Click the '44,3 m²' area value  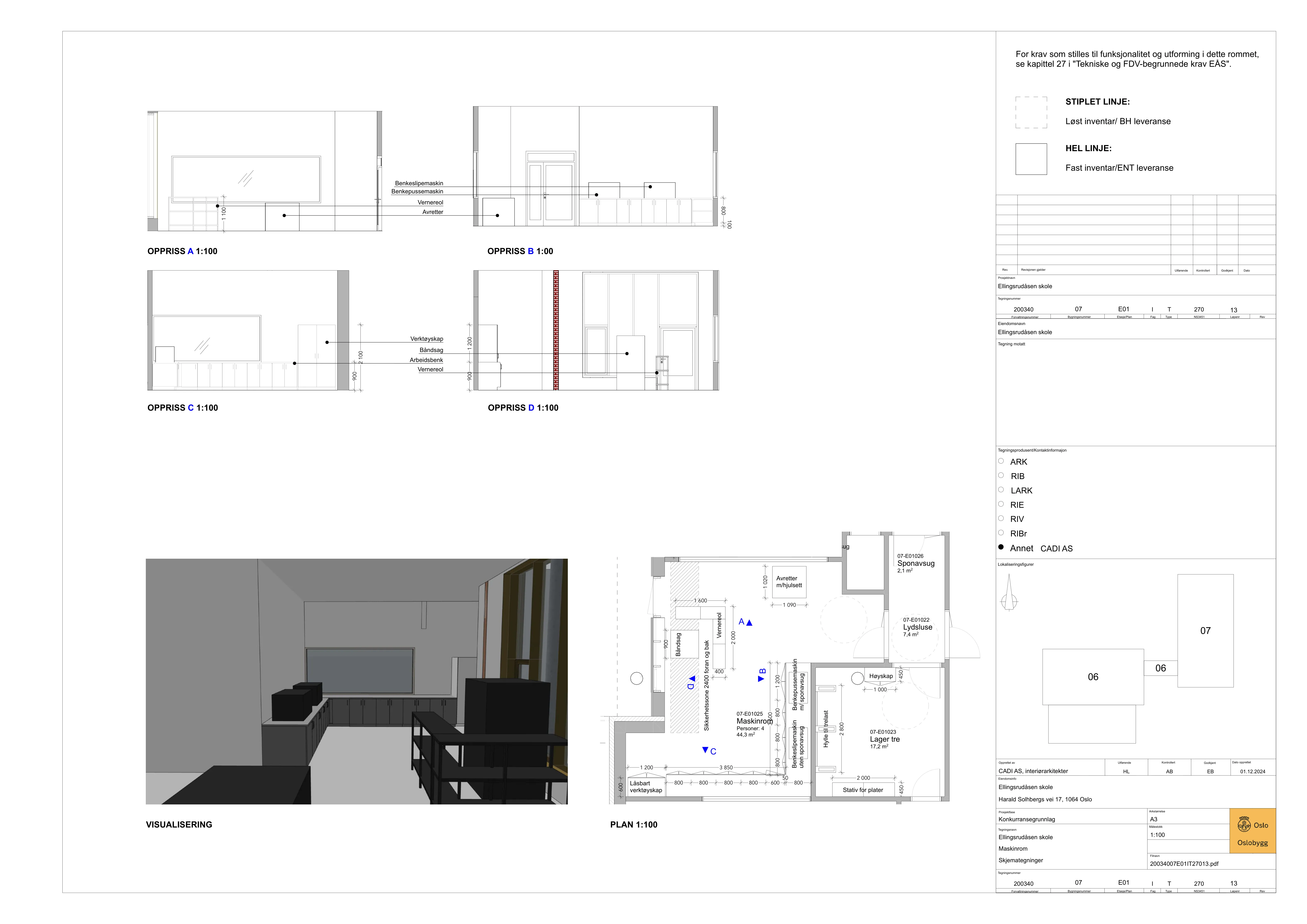point(746,735)
